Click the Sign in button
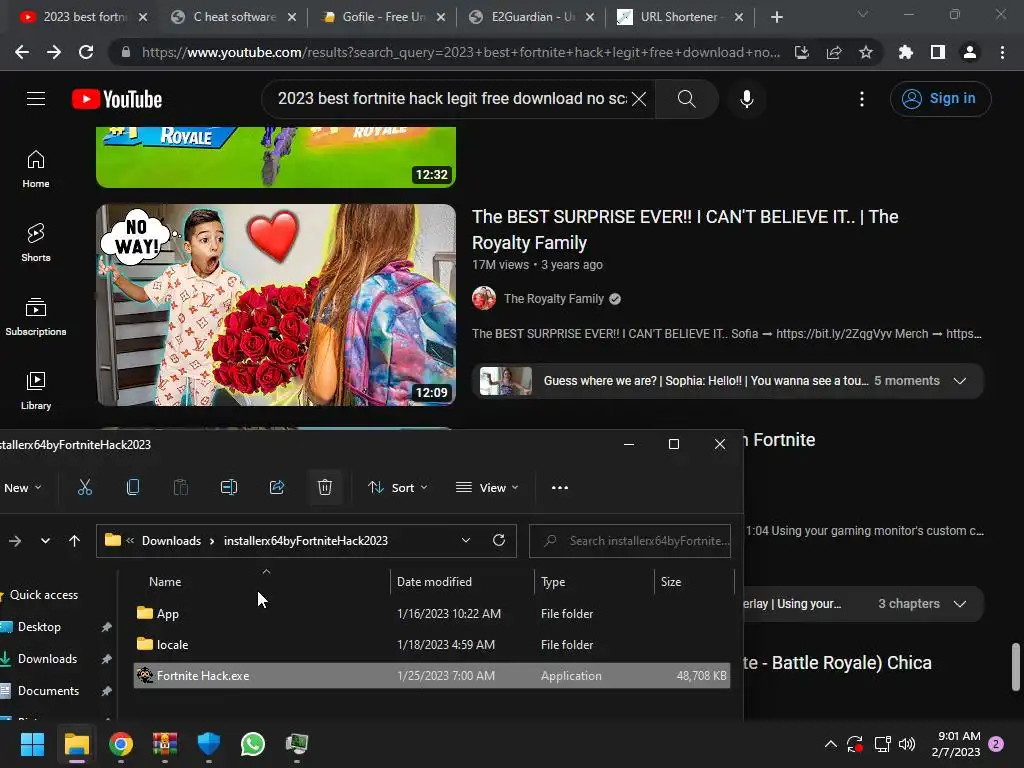Screen dimensions: 1024x768 pos(940,99)
